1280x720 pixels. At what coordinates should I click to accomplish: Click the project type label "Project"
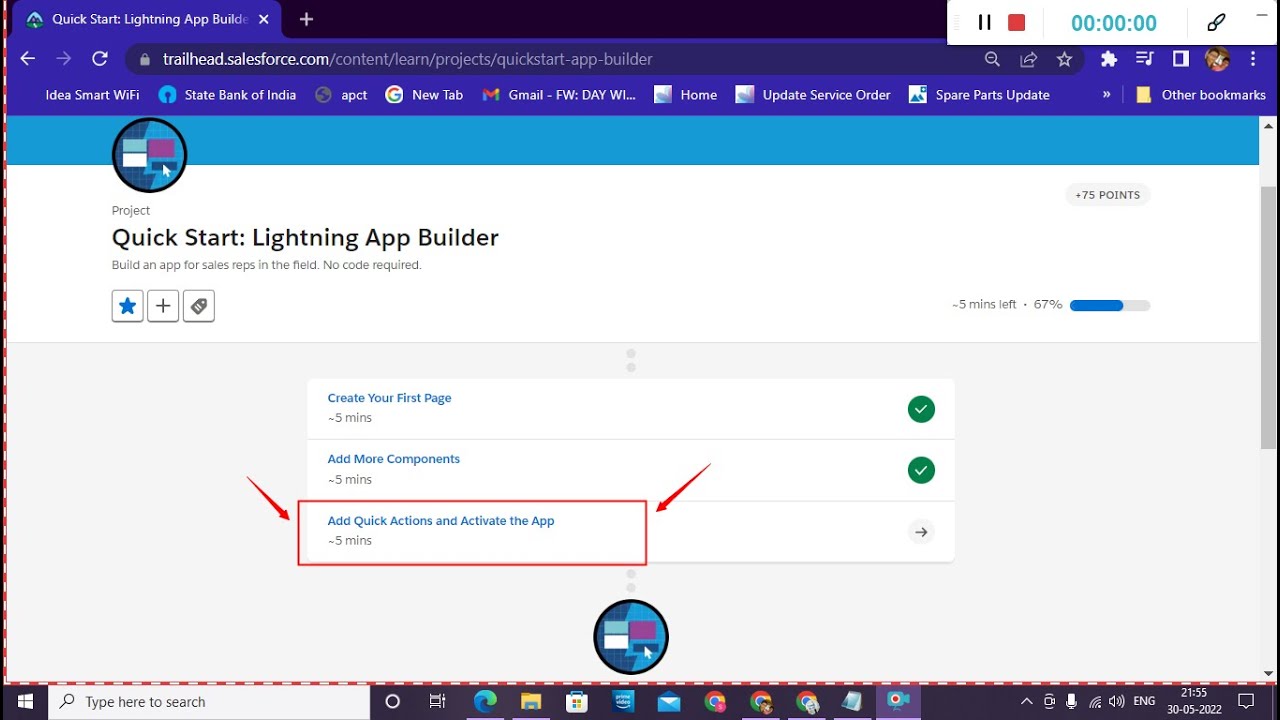tap(131, 211)
